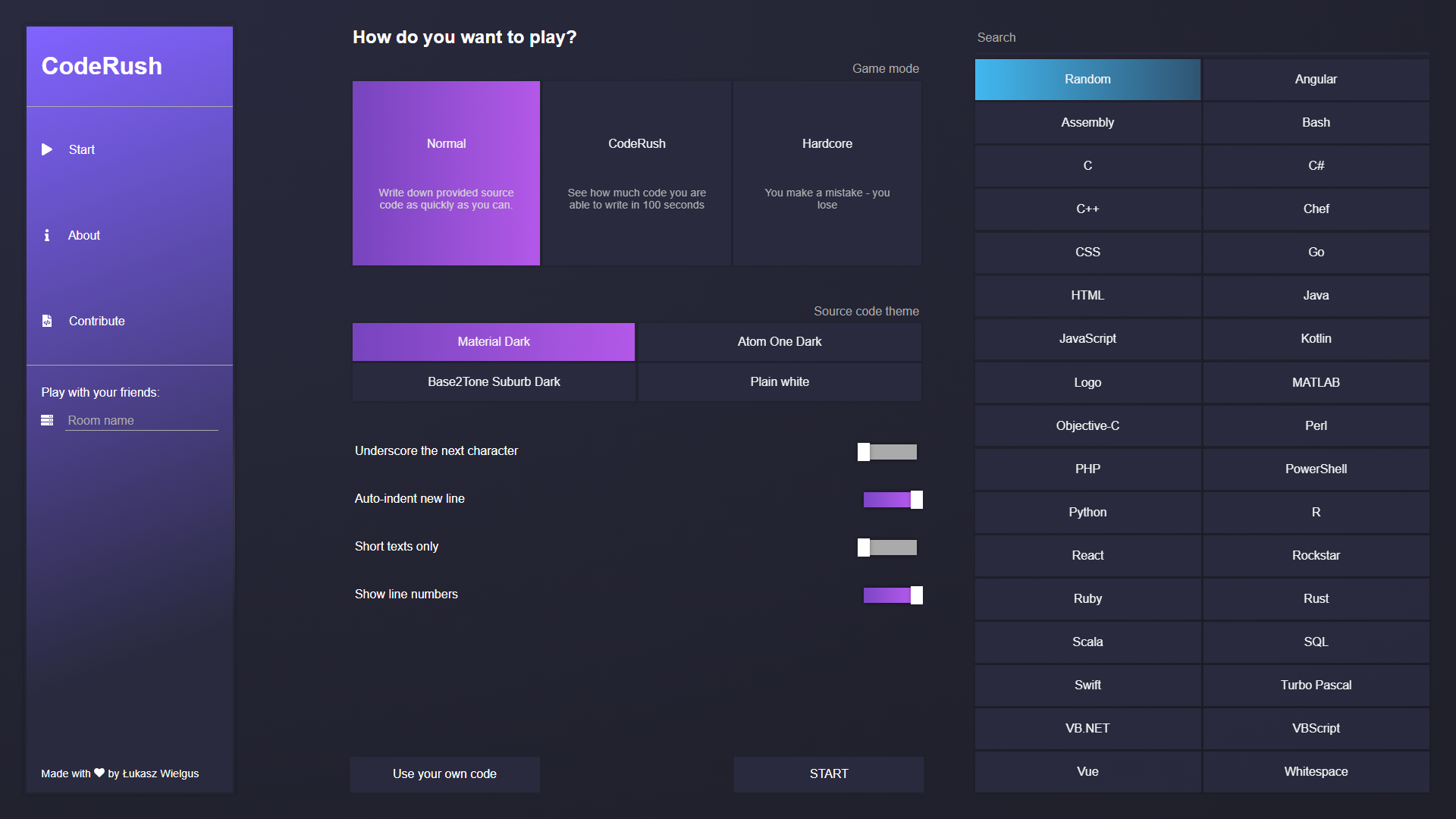Click the START button
This screenshot has width=1456, height=819.
pos(828,774)
